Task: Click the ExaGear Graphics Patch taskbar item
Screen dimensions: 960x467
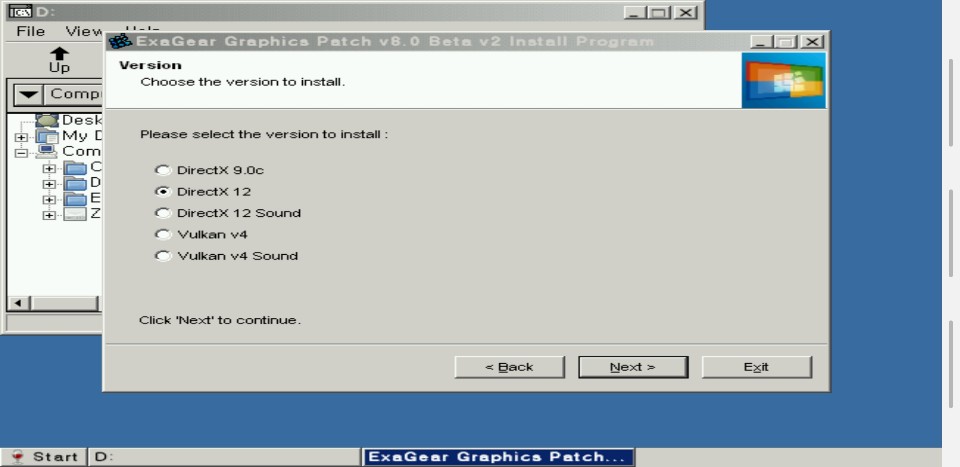Action: click(x=498, y=457)
